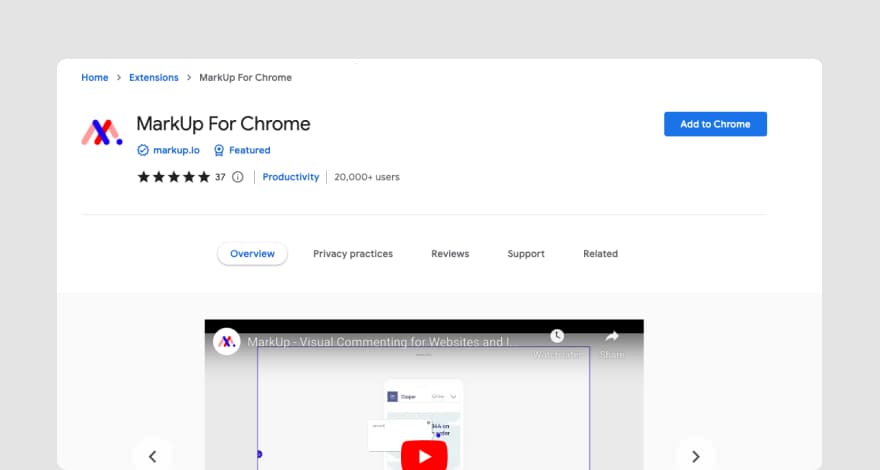Click the MarkUp channel avatar in video
880x470 pixels.
(227, 341)
